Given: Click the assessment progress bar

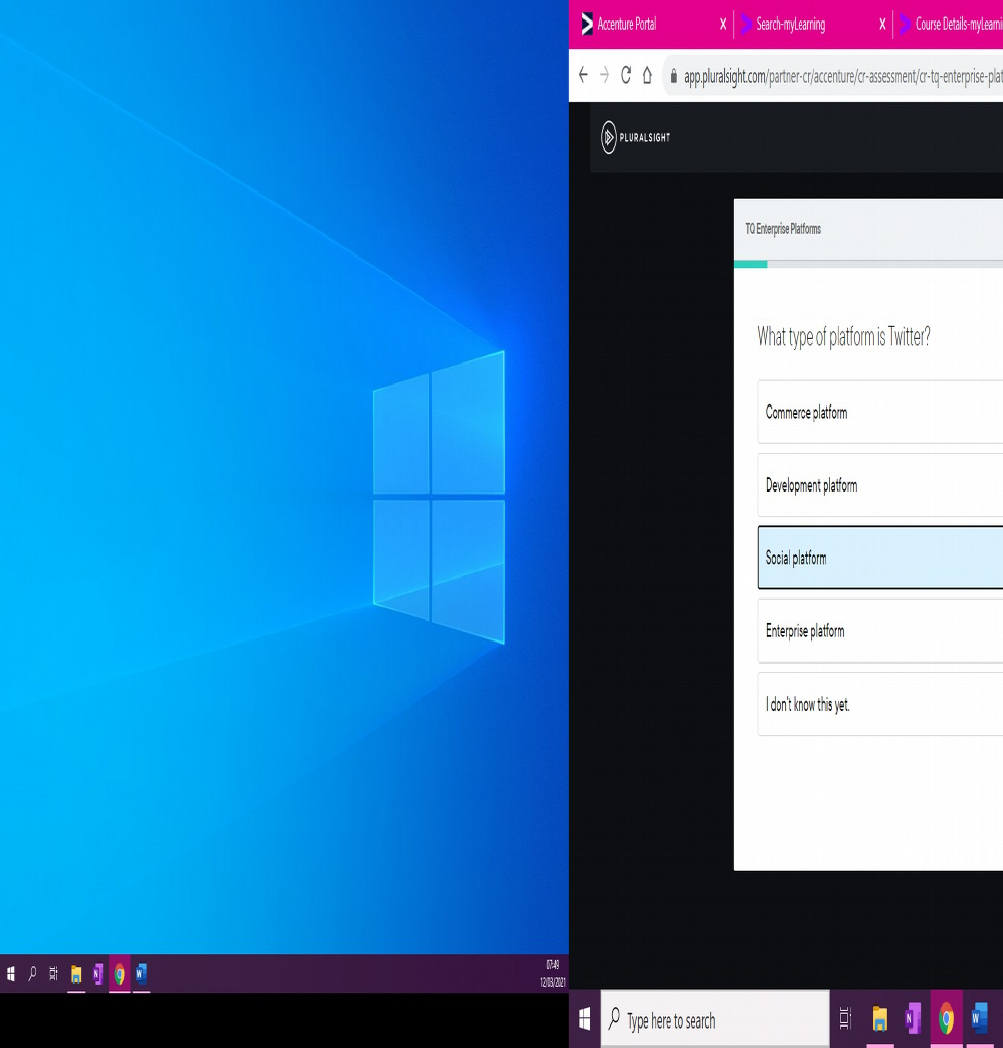Looking at the screenshot, I should [x=868, y=264].
